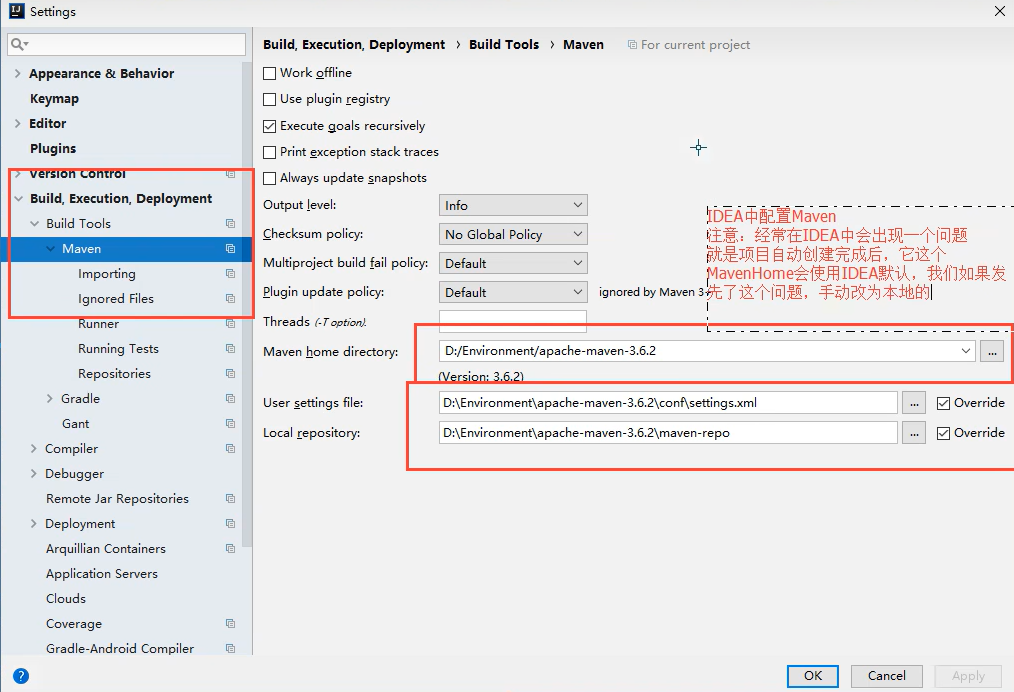Click the For current project icon in breadcrumb
The width and height of the screenshot is (1014, 692).
[x=632, y=45]
